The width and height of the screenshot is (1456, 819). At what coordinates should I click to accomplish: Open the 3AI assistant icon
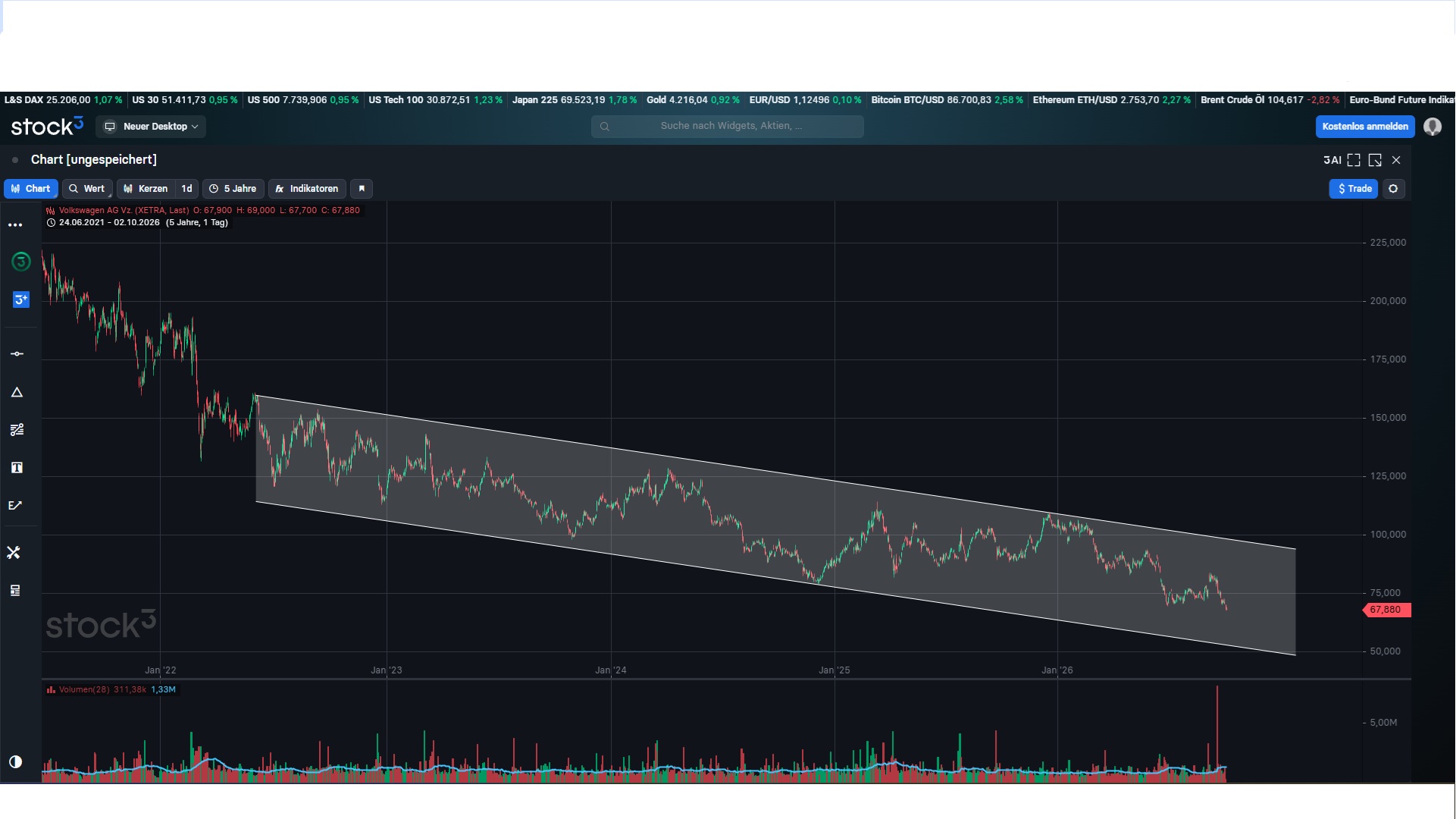[1332, 160]
